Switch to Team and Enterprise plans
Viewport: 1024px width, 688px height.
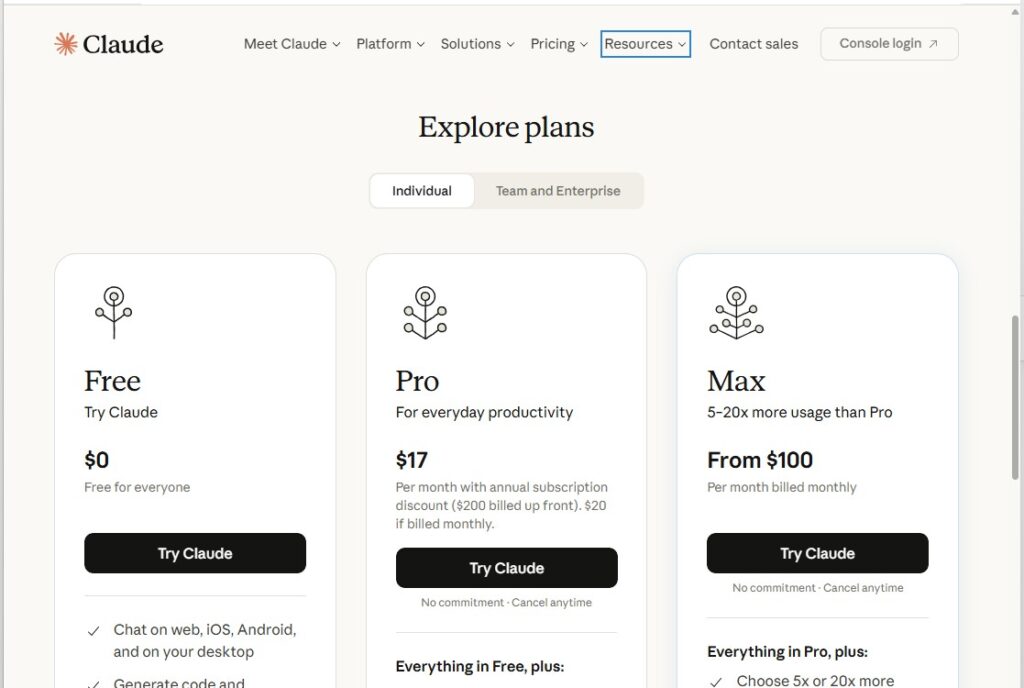[558, 191]
